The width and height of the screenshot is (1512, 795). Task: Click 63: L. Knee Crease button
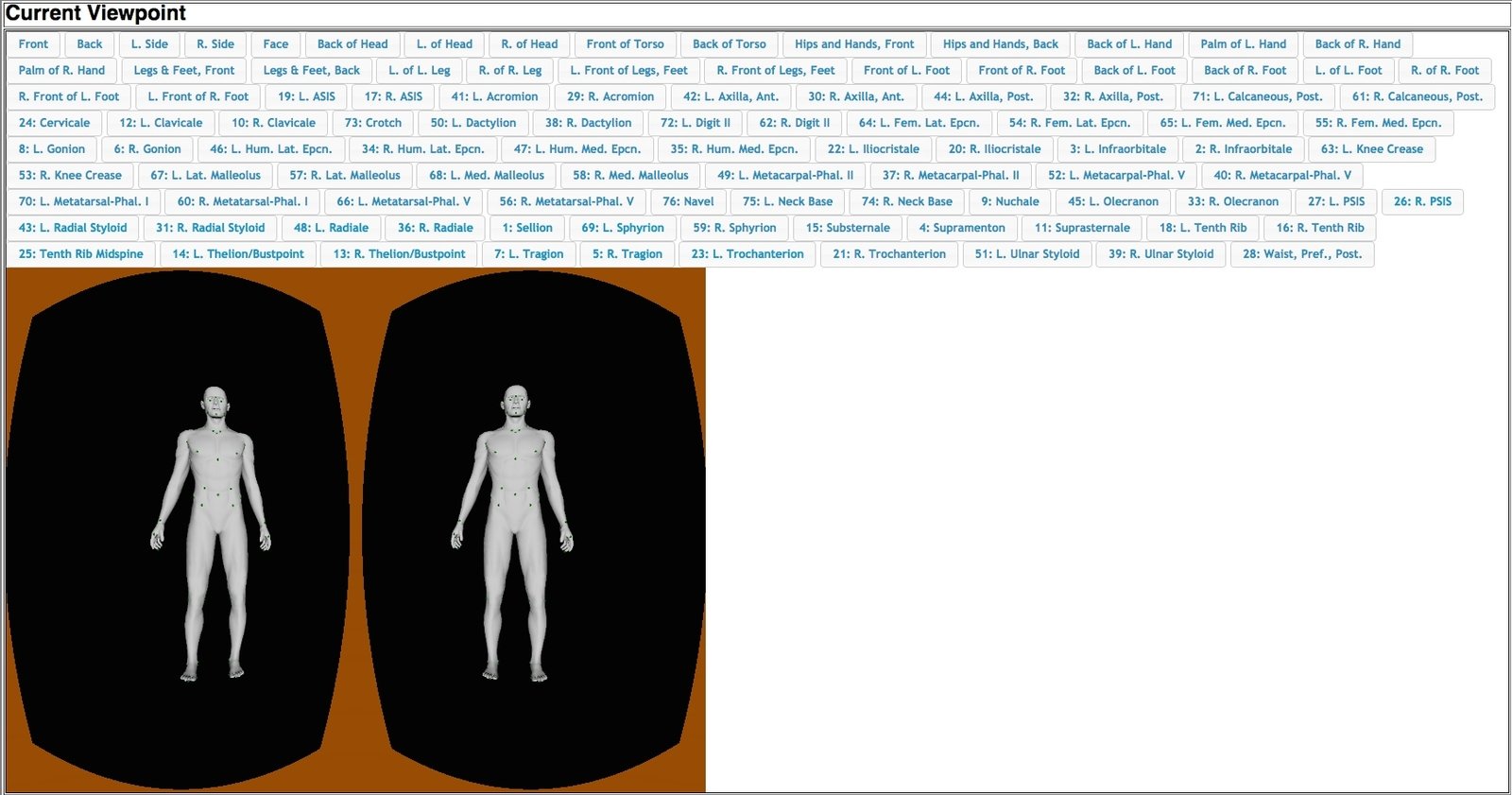(x=1371, y=149)
